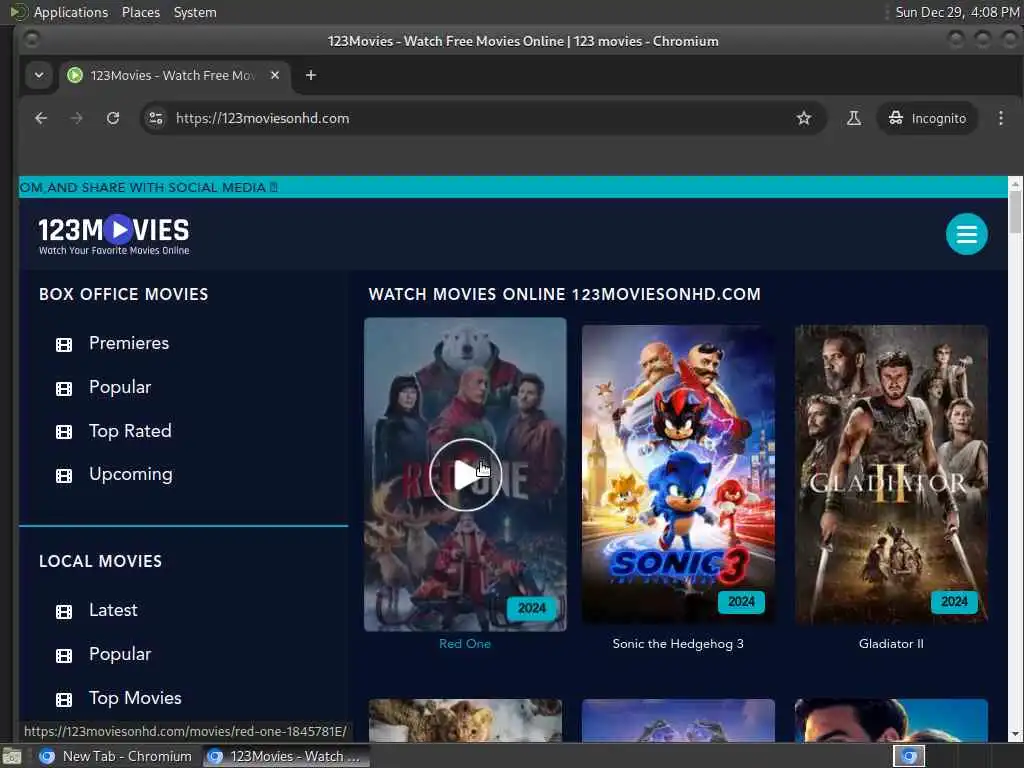Click film icon next to Premieres
1024x768 pixels.
(64, 344)
